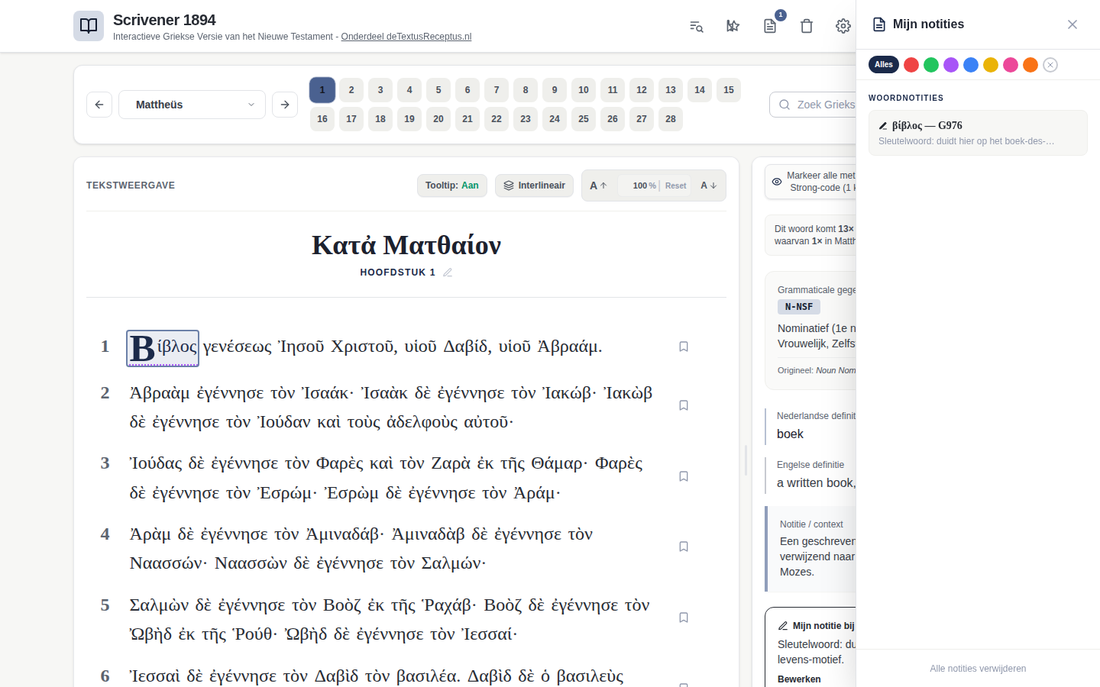
Task: Bookmark verse 1
Action: click(683, 347)
